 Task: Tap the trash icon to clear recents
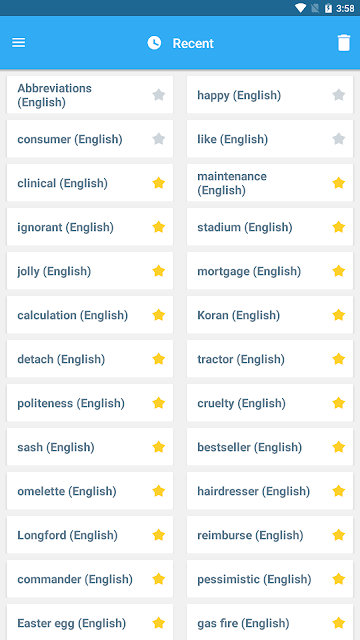344,43
